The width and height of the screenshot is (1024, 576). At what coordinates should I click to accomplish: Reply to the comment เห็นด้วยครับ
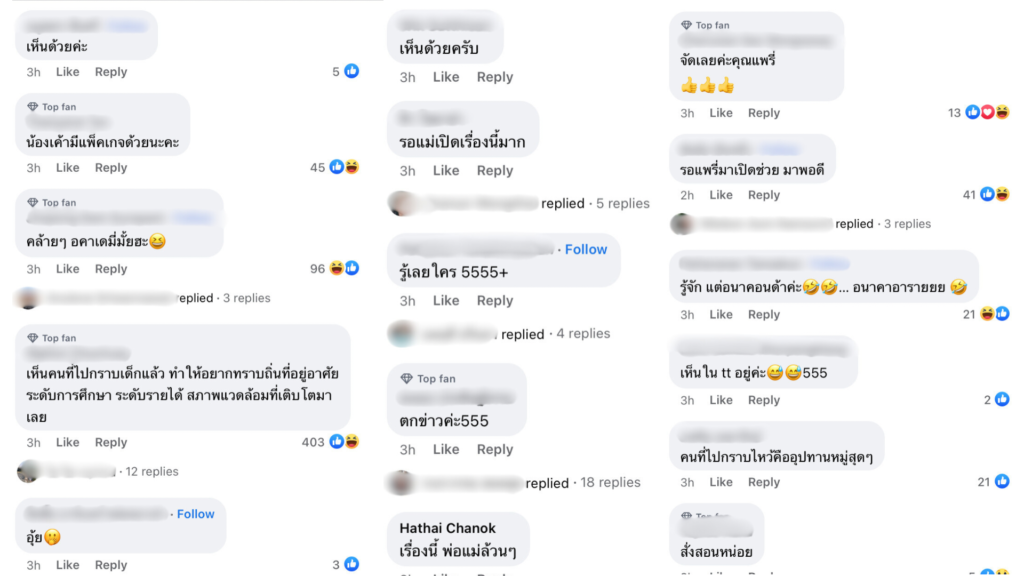click(x=494, y=77)
